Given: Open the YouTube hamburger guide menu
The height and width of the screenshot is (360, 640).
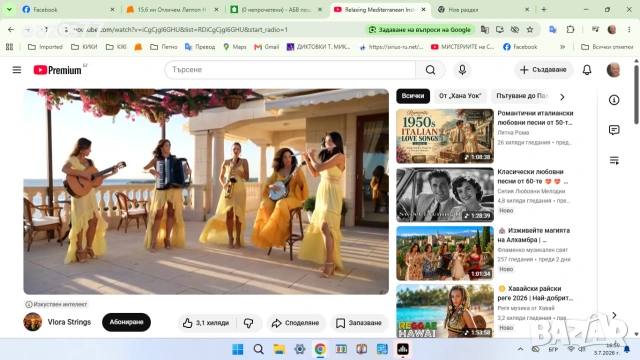Looking at the screenshot, I should (17, 70).
